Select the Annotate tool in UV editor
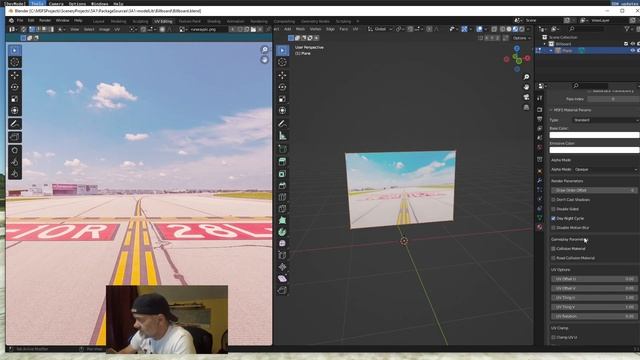This screenshot has height=360, width=640. tap(15, 124)
